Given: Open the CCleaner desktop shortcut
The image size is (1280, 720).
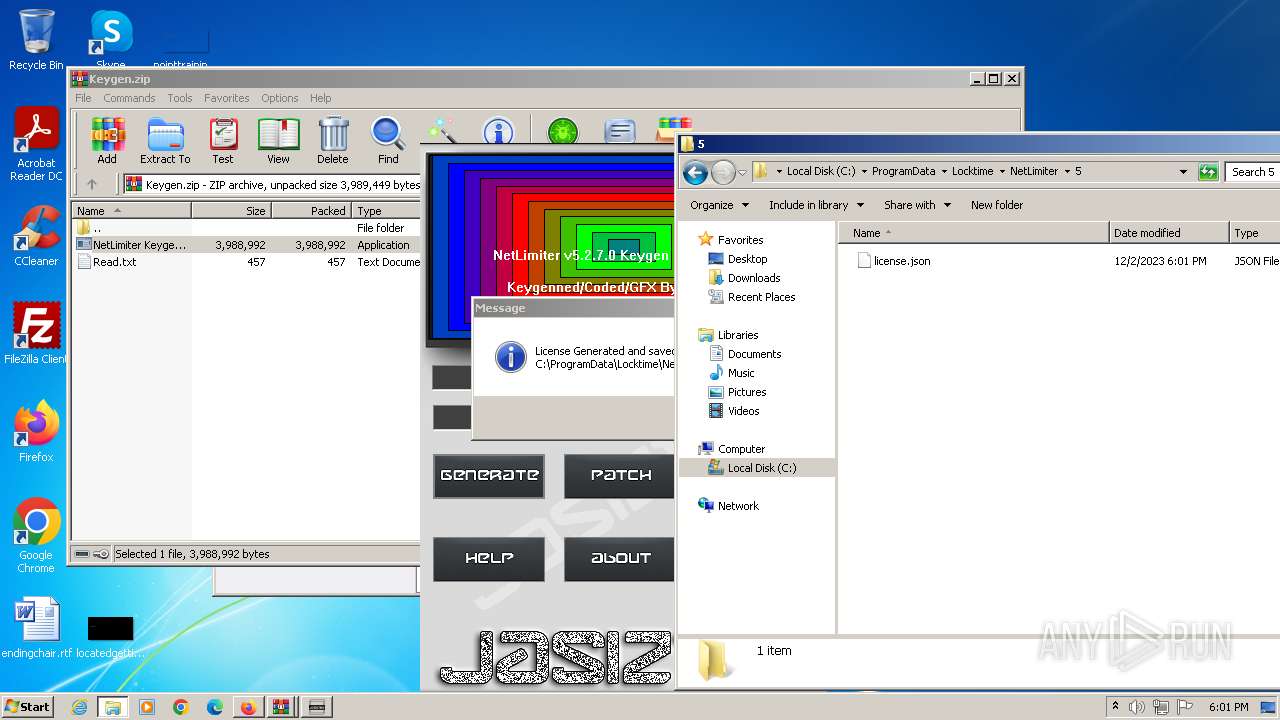Looking at the screenshot, I should click(36, 236).
